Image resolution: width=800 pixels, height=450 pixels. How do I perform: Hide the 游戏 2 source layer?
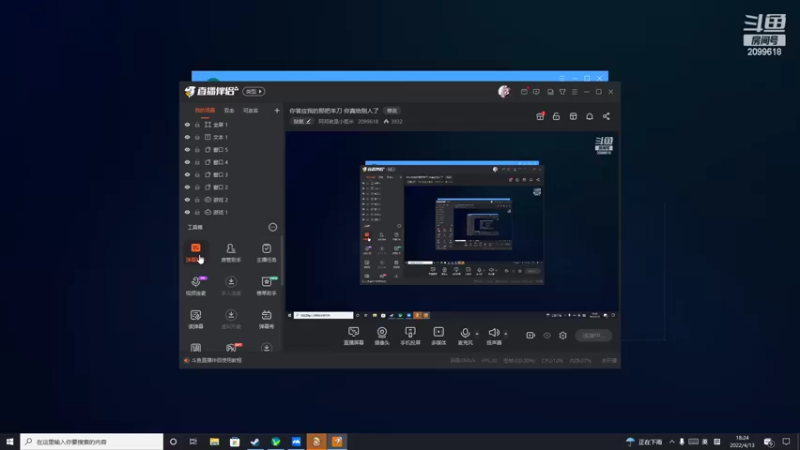[187, 199]
